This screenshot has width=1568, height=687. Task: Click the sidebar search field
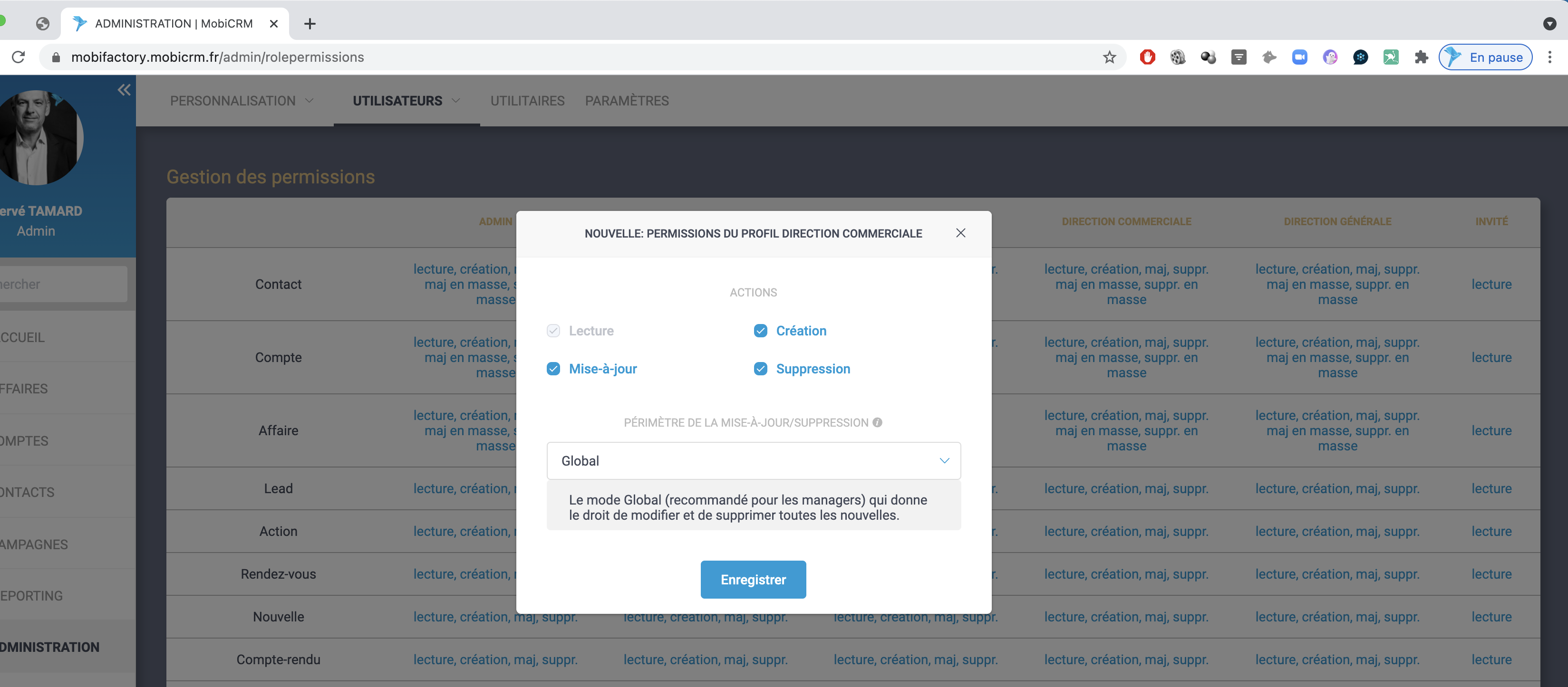[61, 284]
